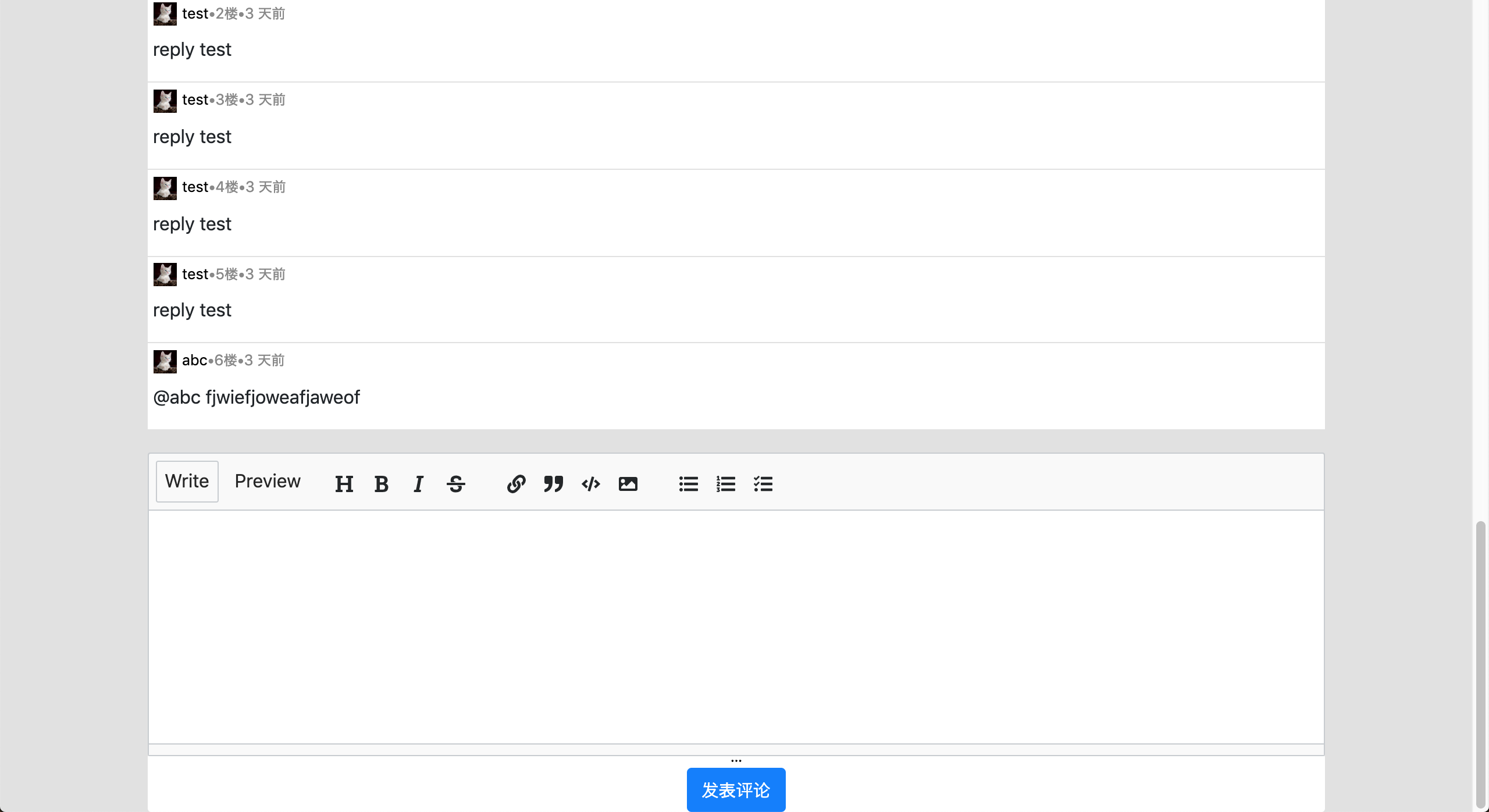1489x812 pixels.
Task: Insert a hyperlink using the link icon
Action: [x=515, y=483]
